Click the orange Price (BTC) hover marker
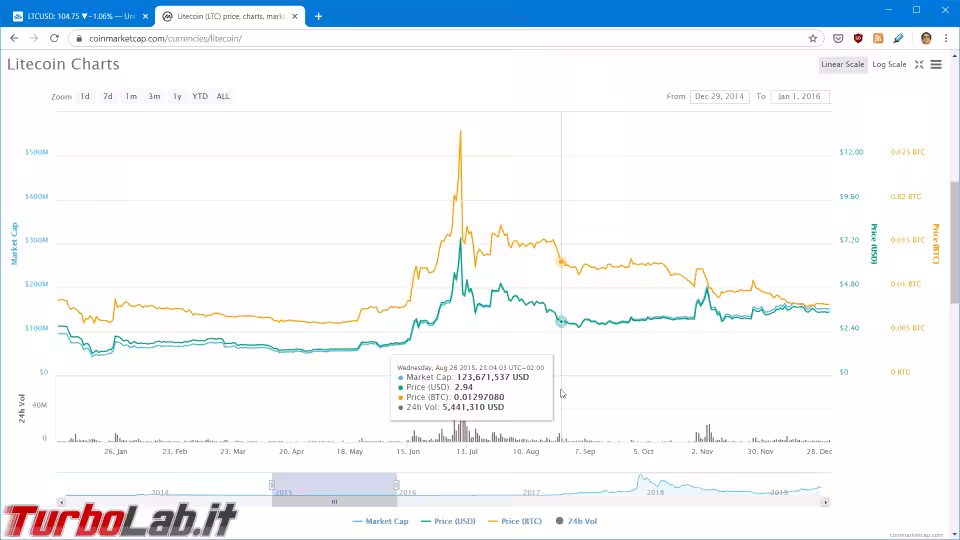Screen dimensions: 960x540 coord(561,262)
